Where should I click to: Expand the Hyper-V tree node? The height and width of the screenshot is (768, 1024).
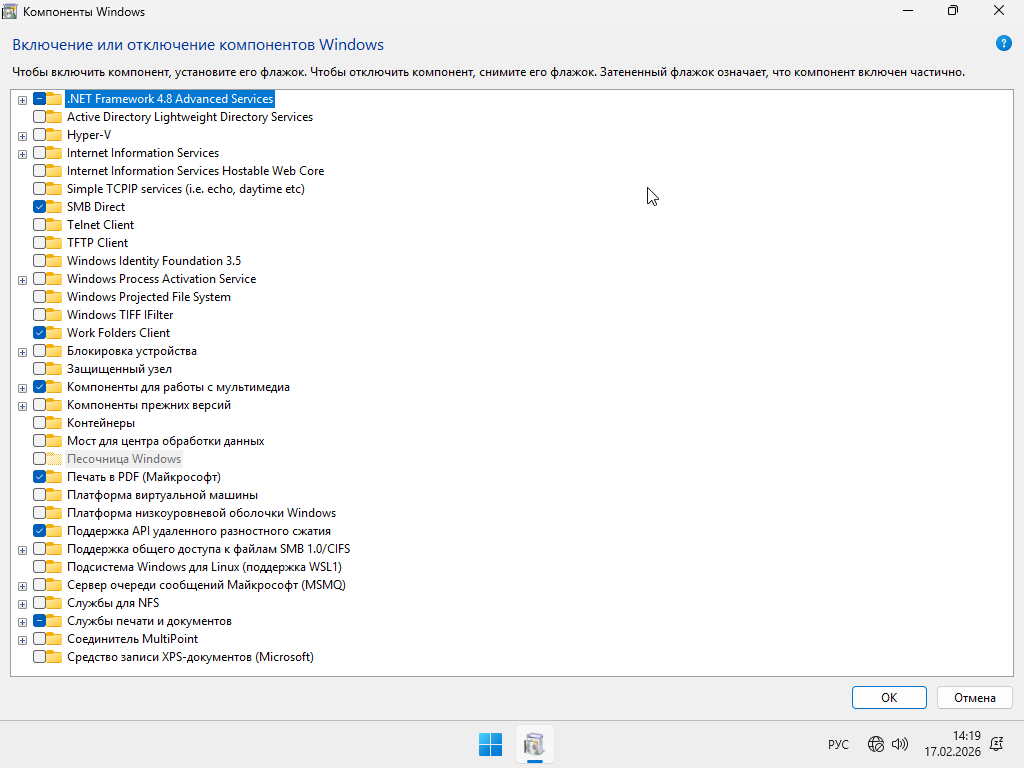[x=22, y=136]
